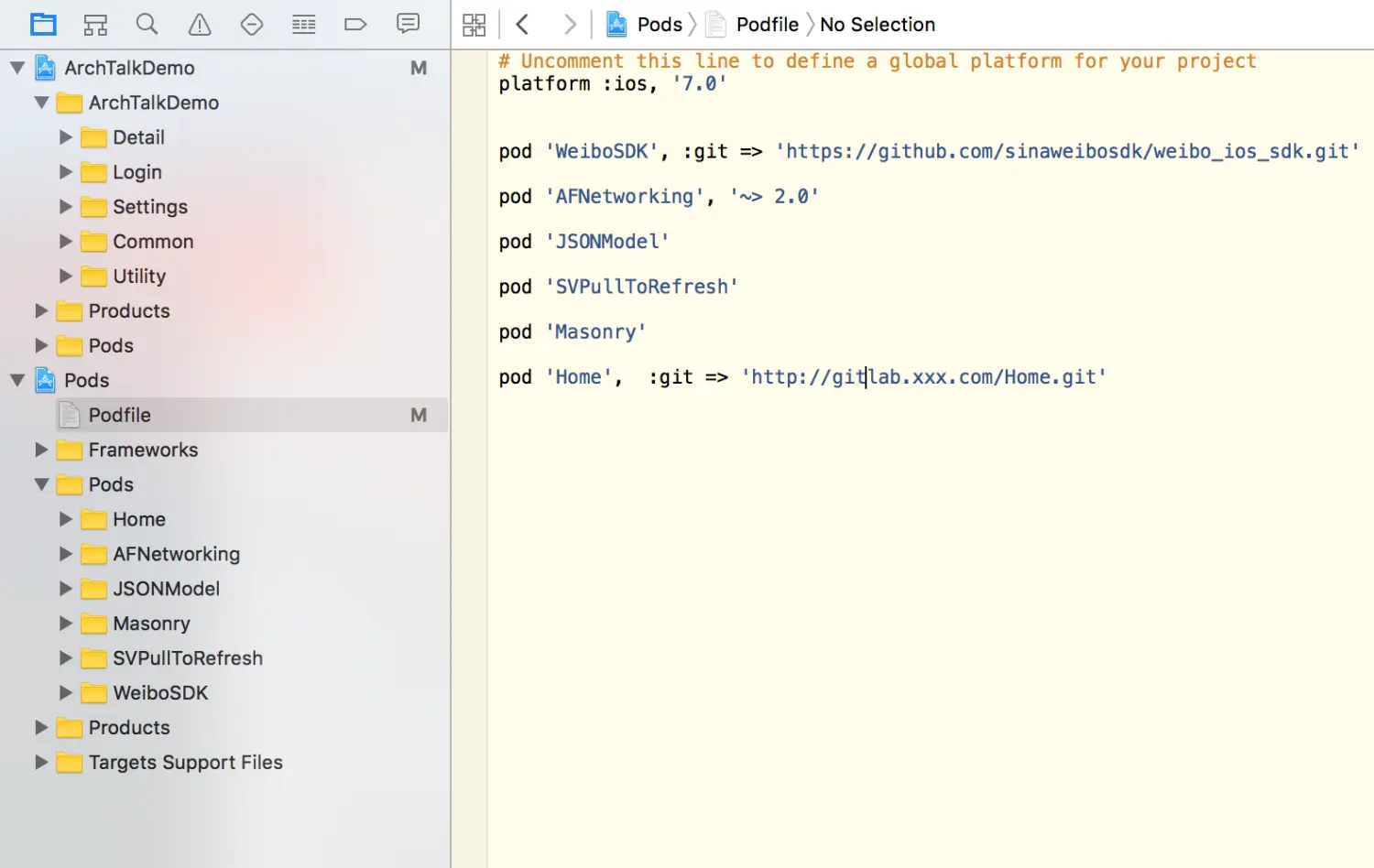Open the Report navigator tab
The width and height of the screenshot is (1374, 868).
(x=409, y=25)
